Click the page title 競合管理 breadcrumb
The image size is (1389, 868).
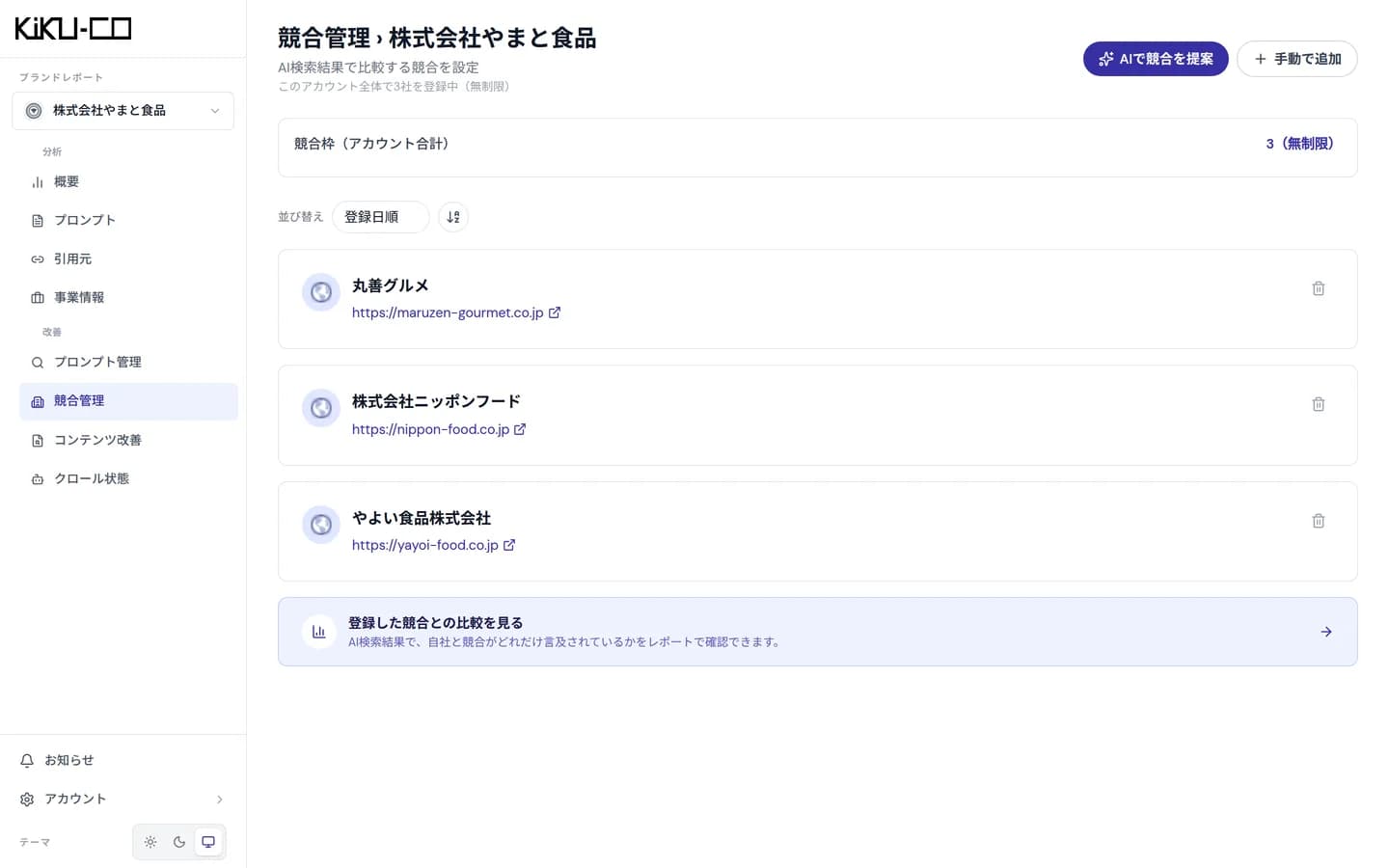(324, 38)
